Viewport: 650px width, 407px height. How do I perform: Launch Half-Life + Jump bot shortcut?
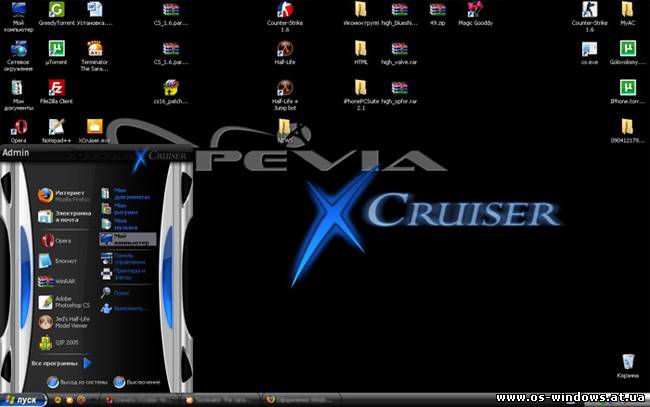[x=285, y=95]
